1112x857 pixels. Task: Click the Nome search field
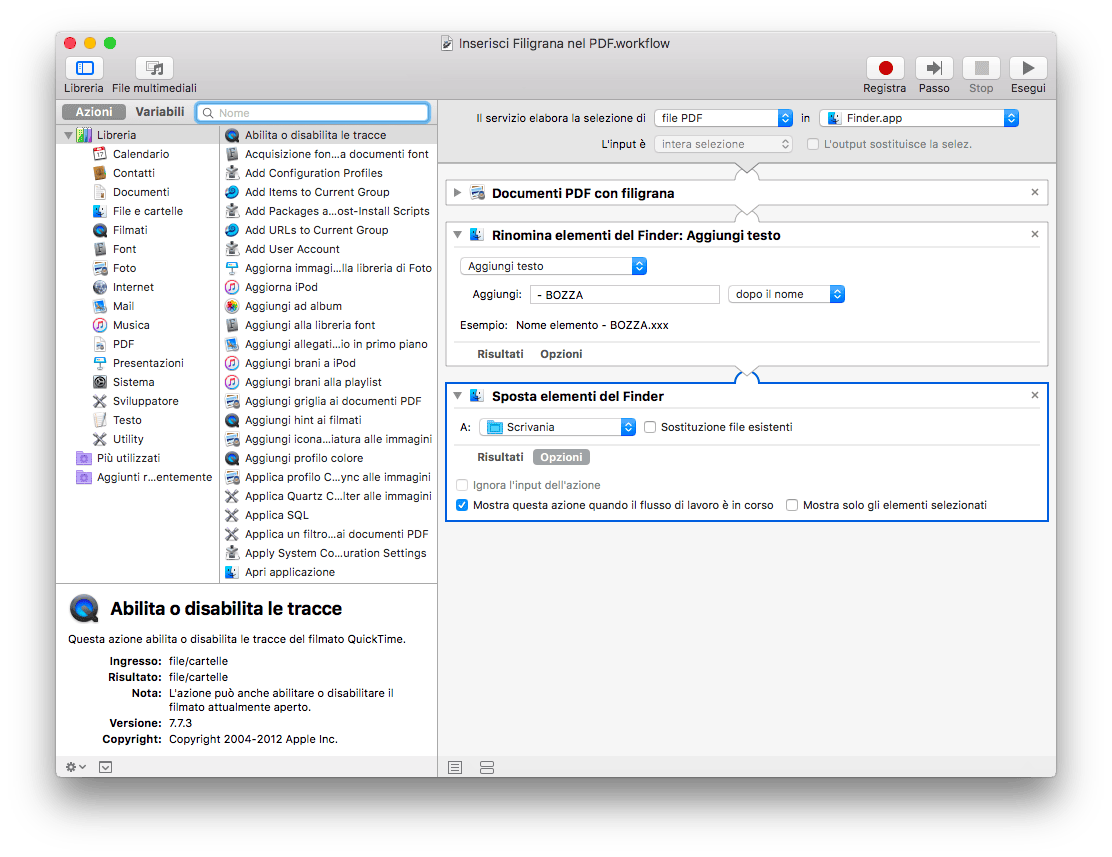(313, 113)
